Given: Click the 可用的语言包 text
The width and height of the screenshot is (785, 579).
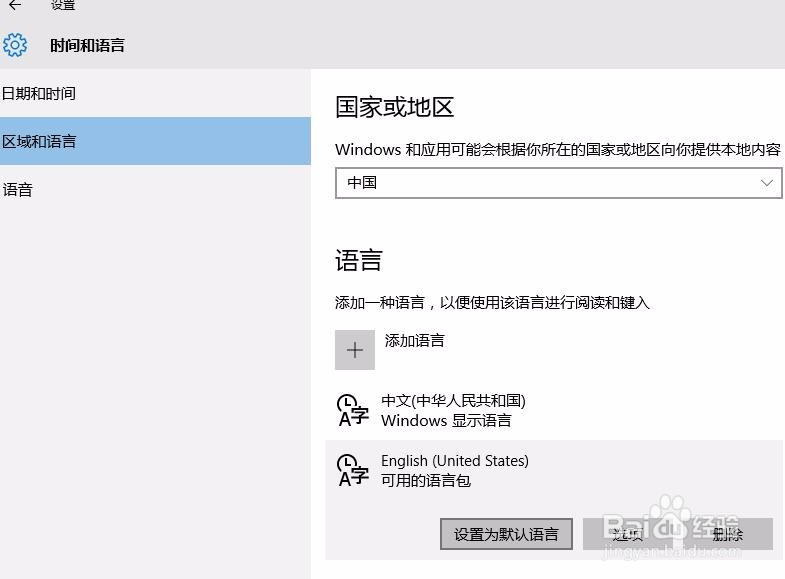Looking at the screenshot, I should tap(426, 481).
